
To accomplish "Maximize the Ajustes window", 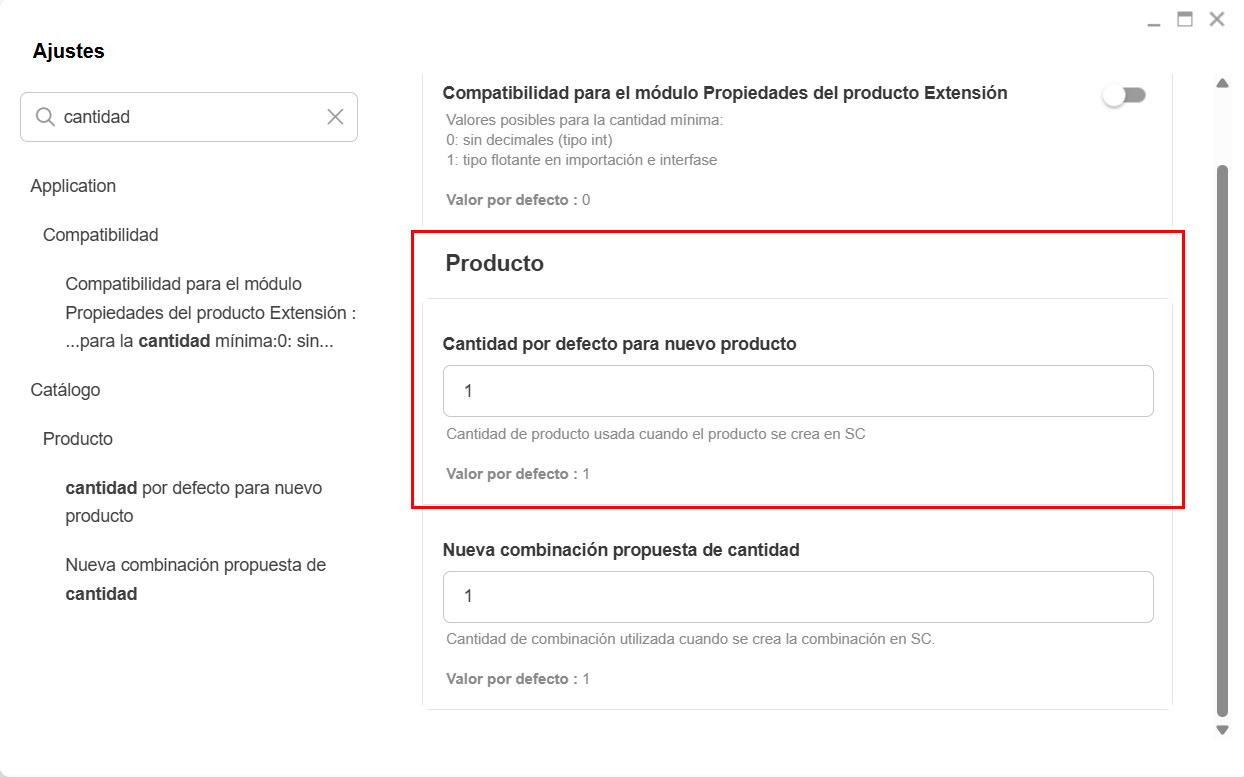I will 1185,19.
